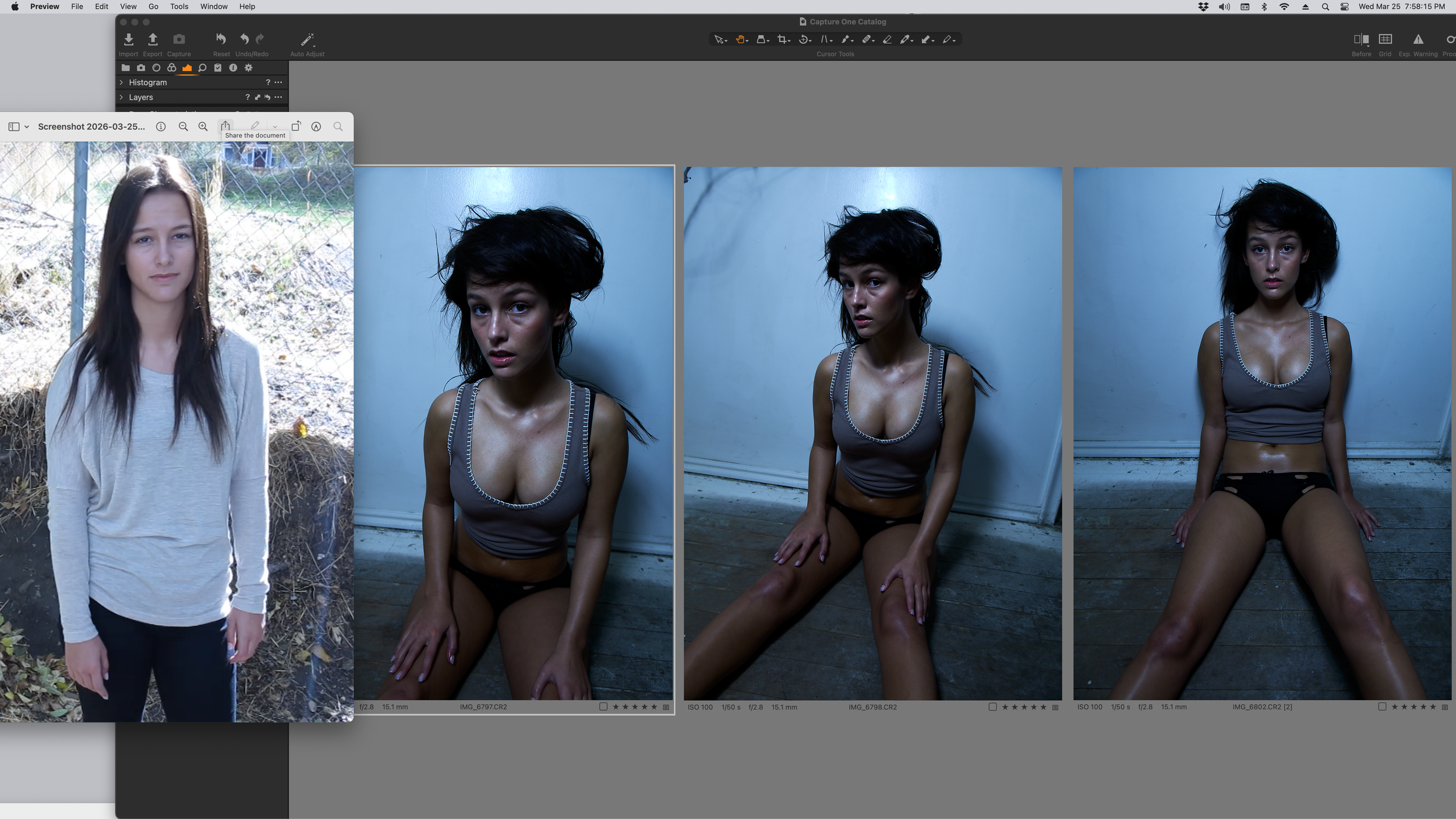This screenshot has width=1456, height=819.
Task: Toggle the Grid overlay
Action: [1385, 39]
